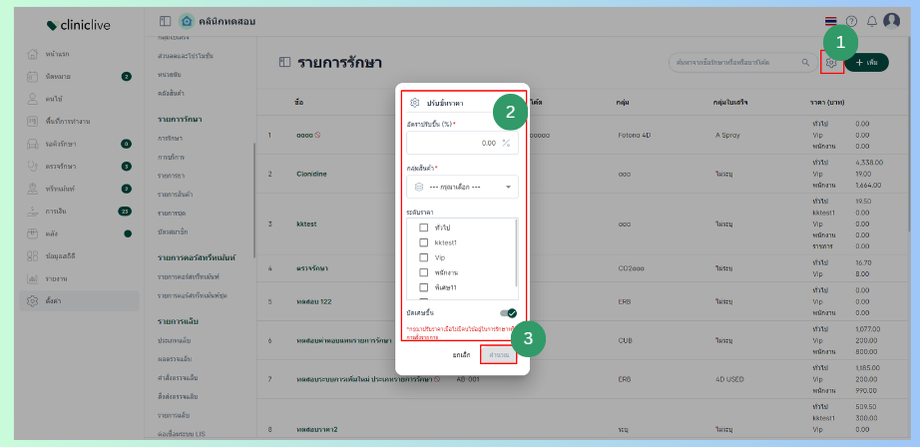Image resolution: width=920 pixels, height=447 pixels.
Task: Click the Fotona 4D group cell
Action: click(634, 135)
